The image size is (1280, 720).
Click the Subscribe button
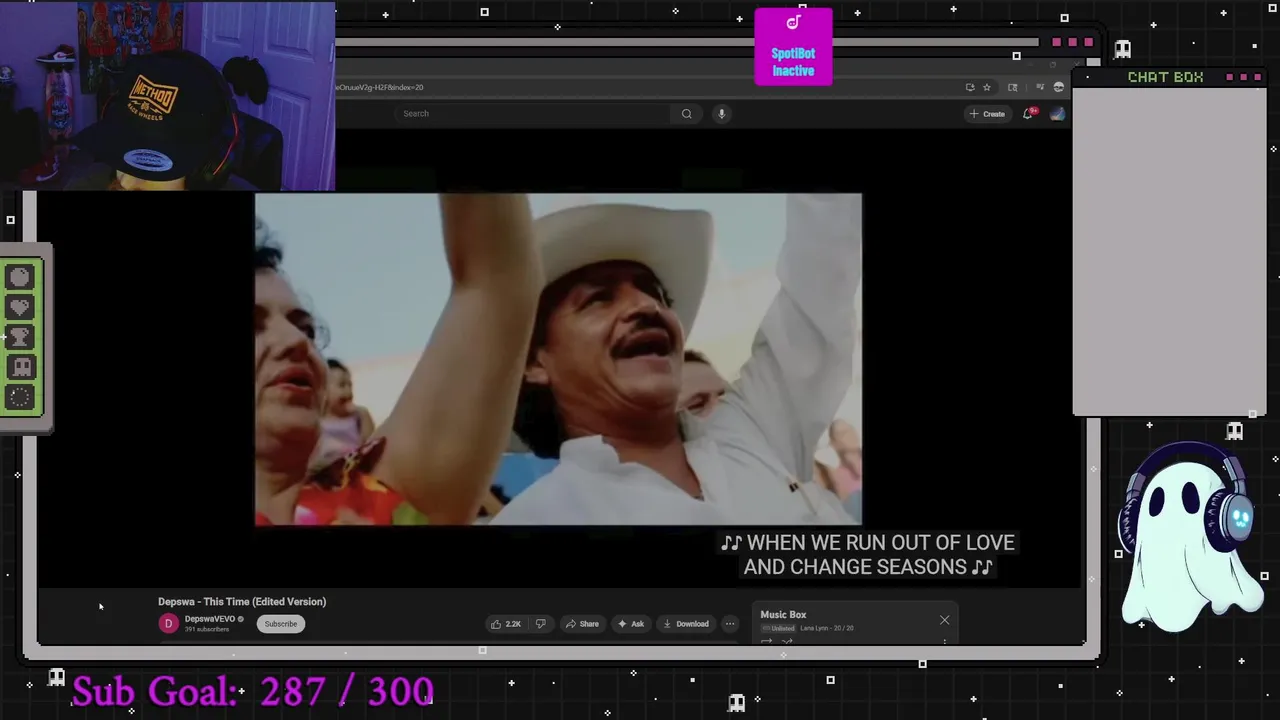[280, 624]
